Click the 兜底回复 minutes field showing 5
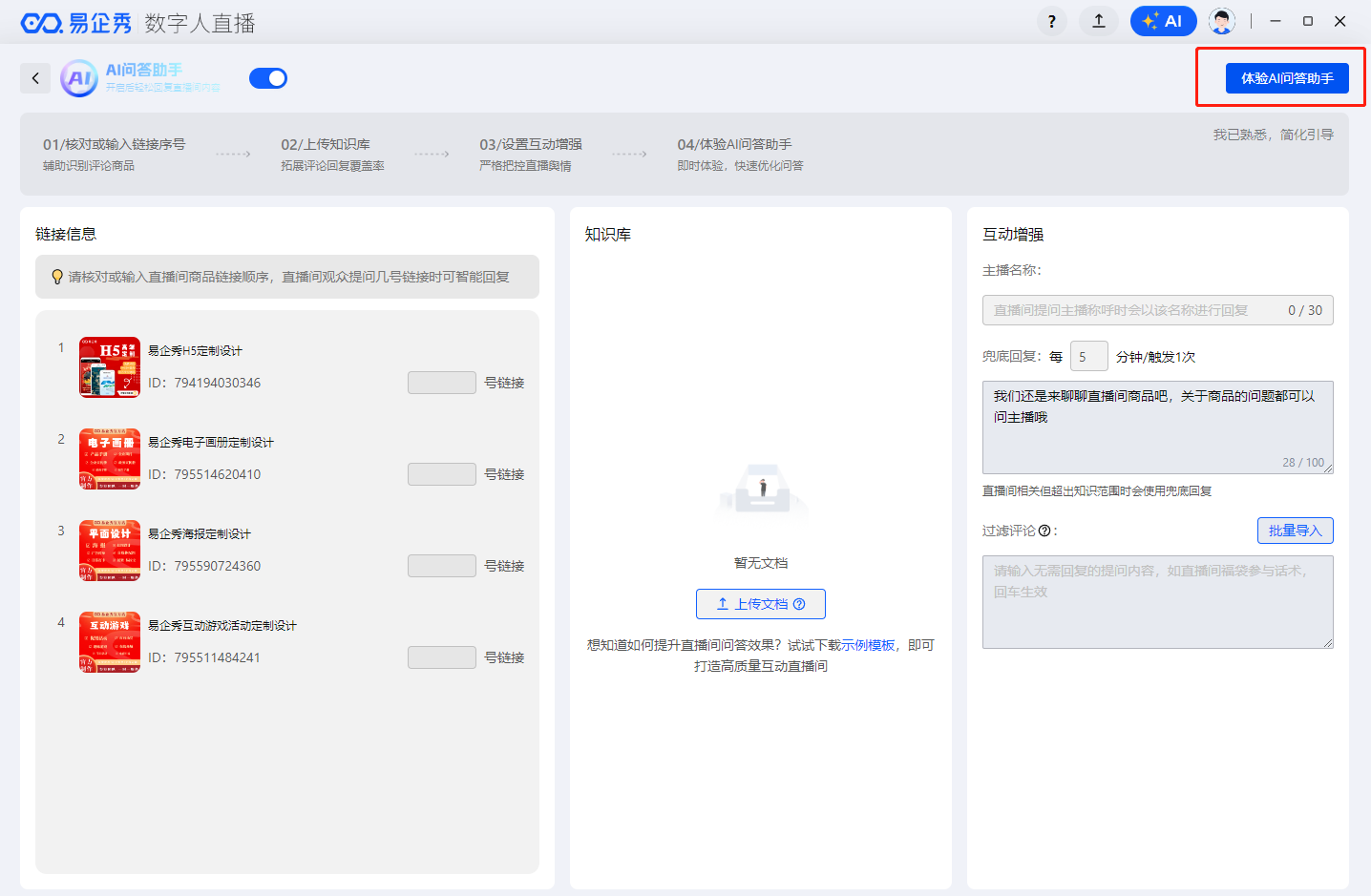This screenshot has width=1371, height=896. point(1088,356)
